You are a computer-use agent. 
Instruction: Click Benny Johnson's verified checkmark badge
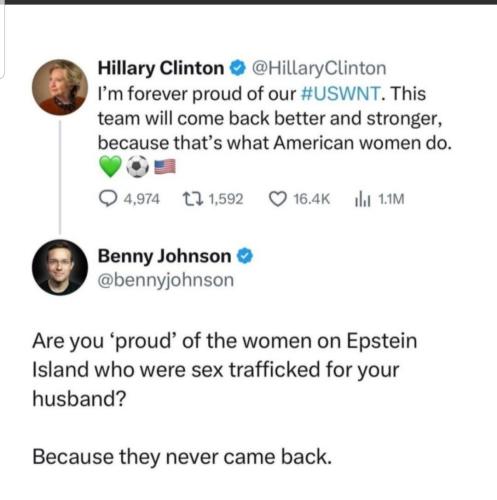(245, 256)
